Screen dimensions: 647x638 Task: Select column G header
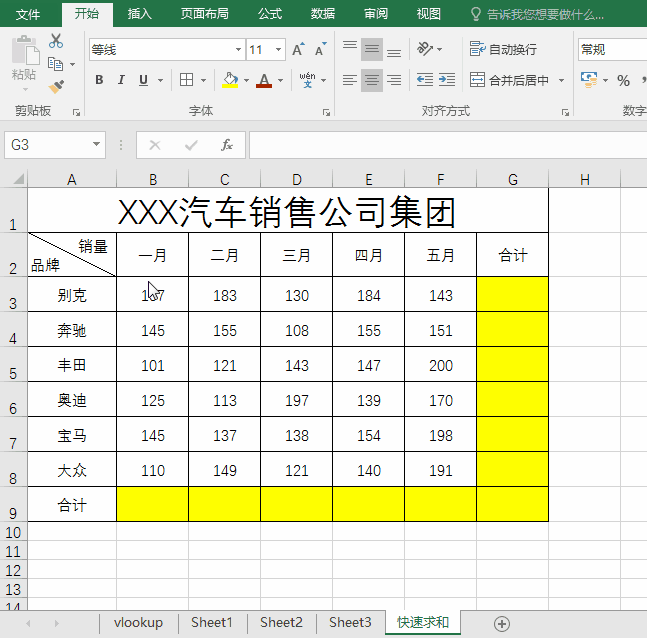[512, 180]
